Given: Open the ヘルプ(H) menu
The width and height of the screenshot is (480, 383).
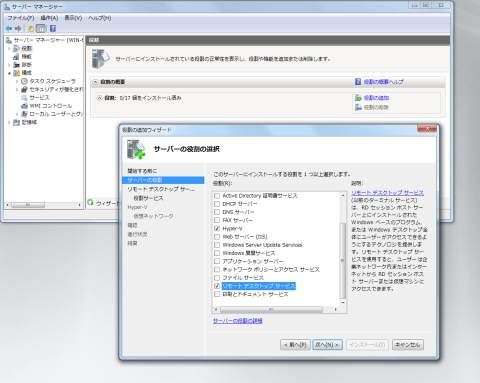Looking at the screenshot, I should [99, 18].
